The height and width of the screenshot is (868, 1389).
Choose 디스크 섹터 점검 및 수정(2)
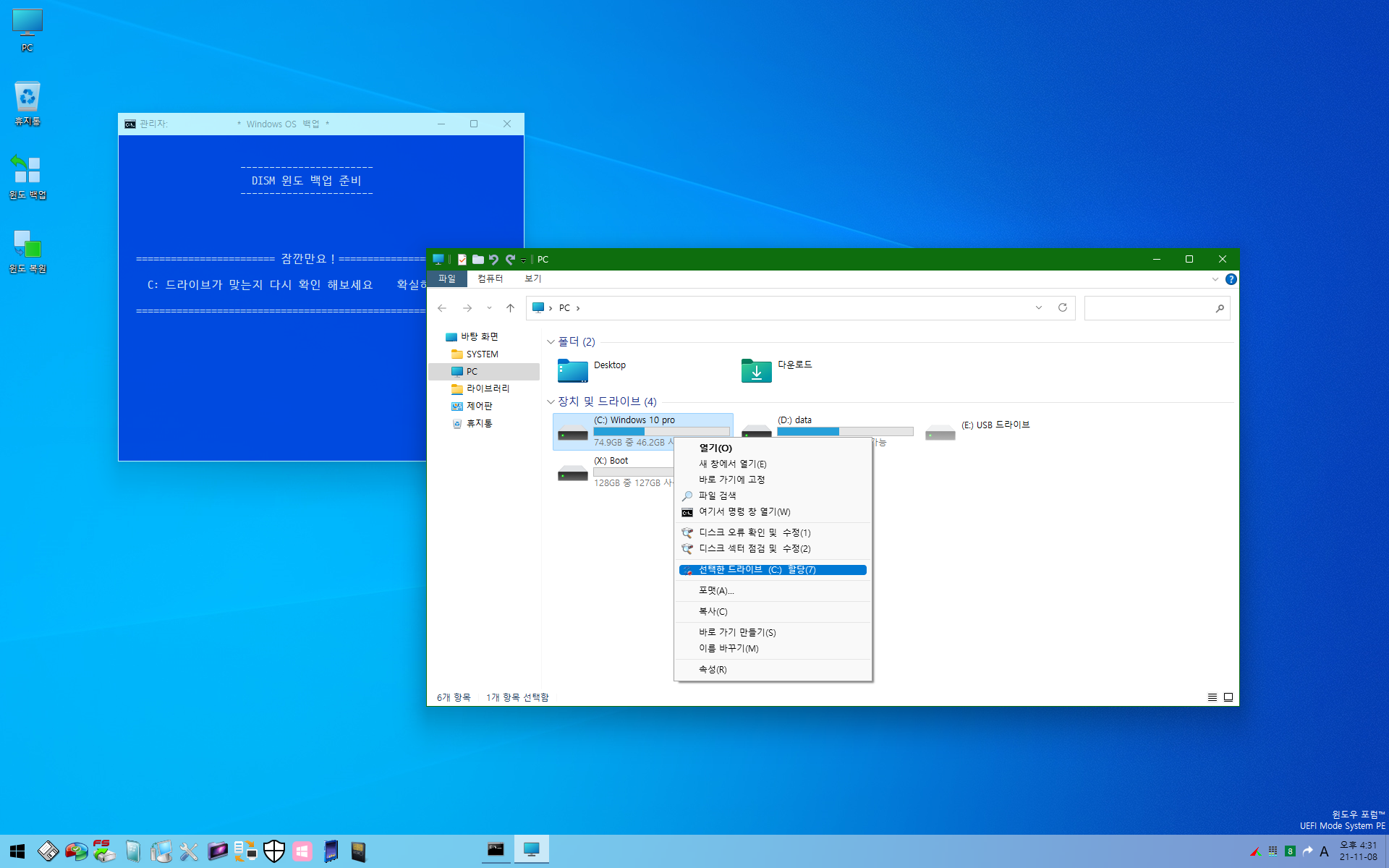773,549
